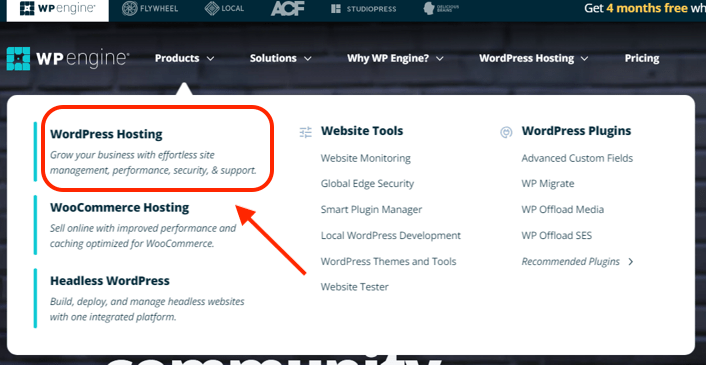Open Global Edge Security
This screenshot has height=365, width=706.
(x=367, y=184)
